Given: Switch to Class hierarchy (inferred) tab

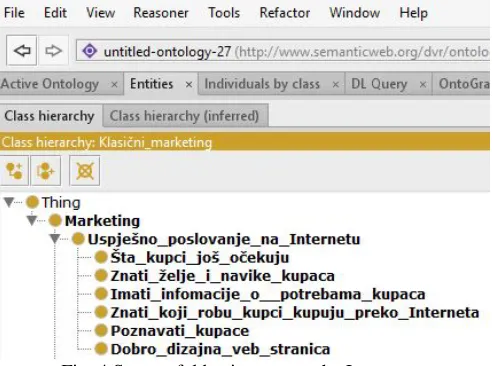Looking at the screenshot, I should coord(185,116).
